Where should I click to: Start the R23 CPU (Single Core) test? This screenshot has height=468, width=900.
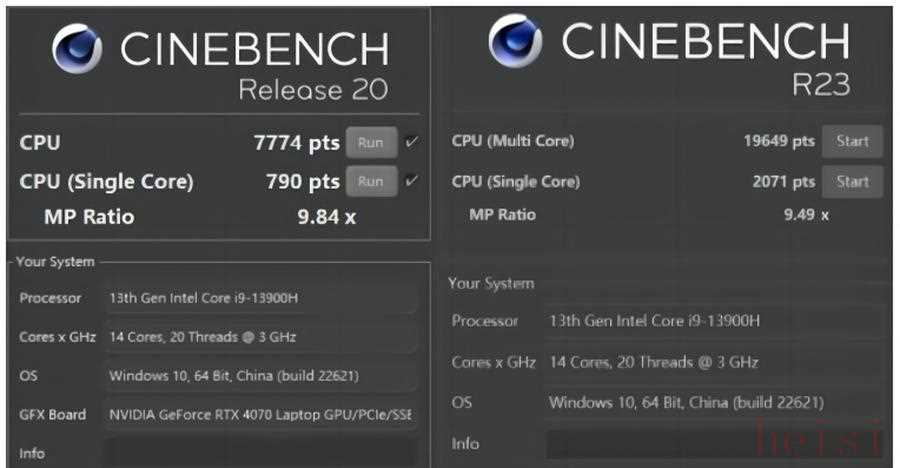pyautogui.click(x=852, y=182)
